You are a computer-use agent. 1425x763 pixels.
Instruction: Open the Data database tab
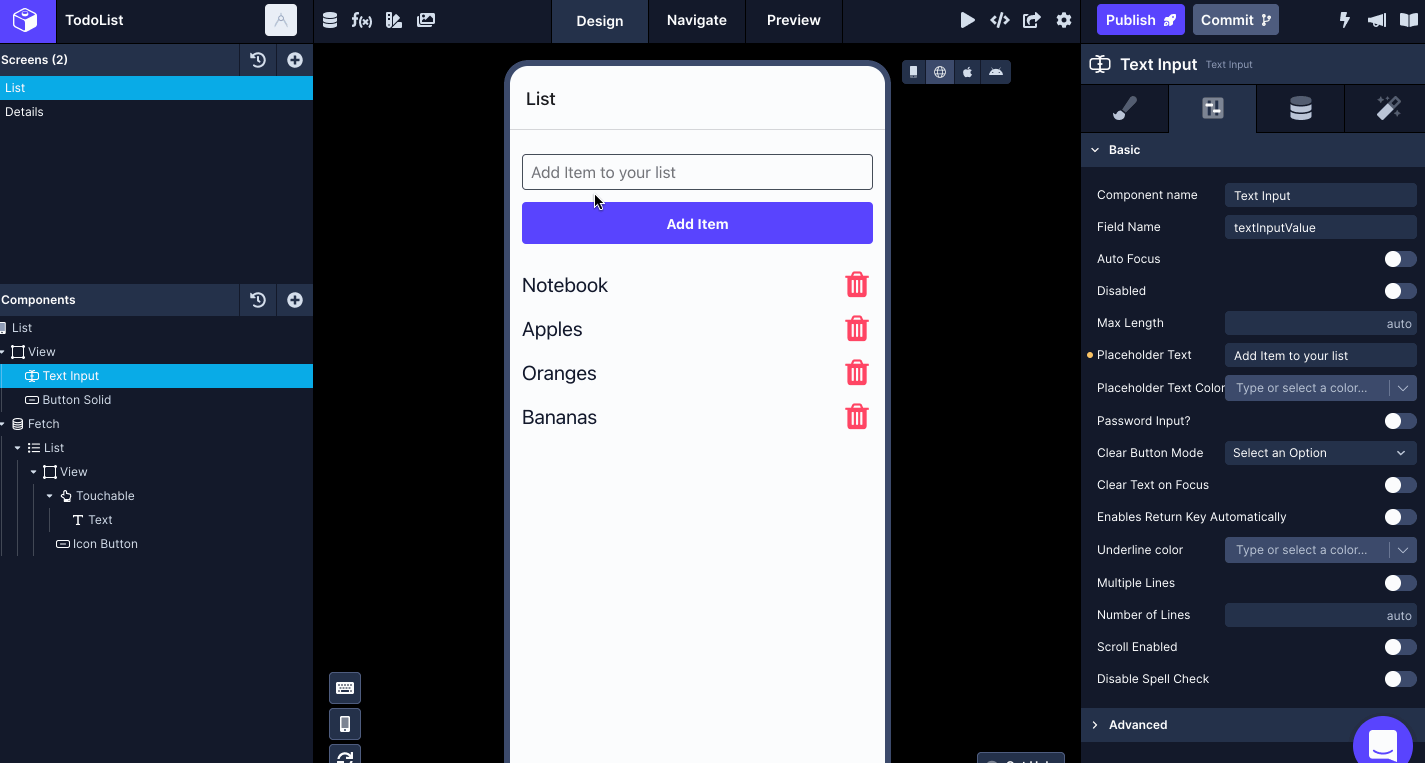point(1300,109)
